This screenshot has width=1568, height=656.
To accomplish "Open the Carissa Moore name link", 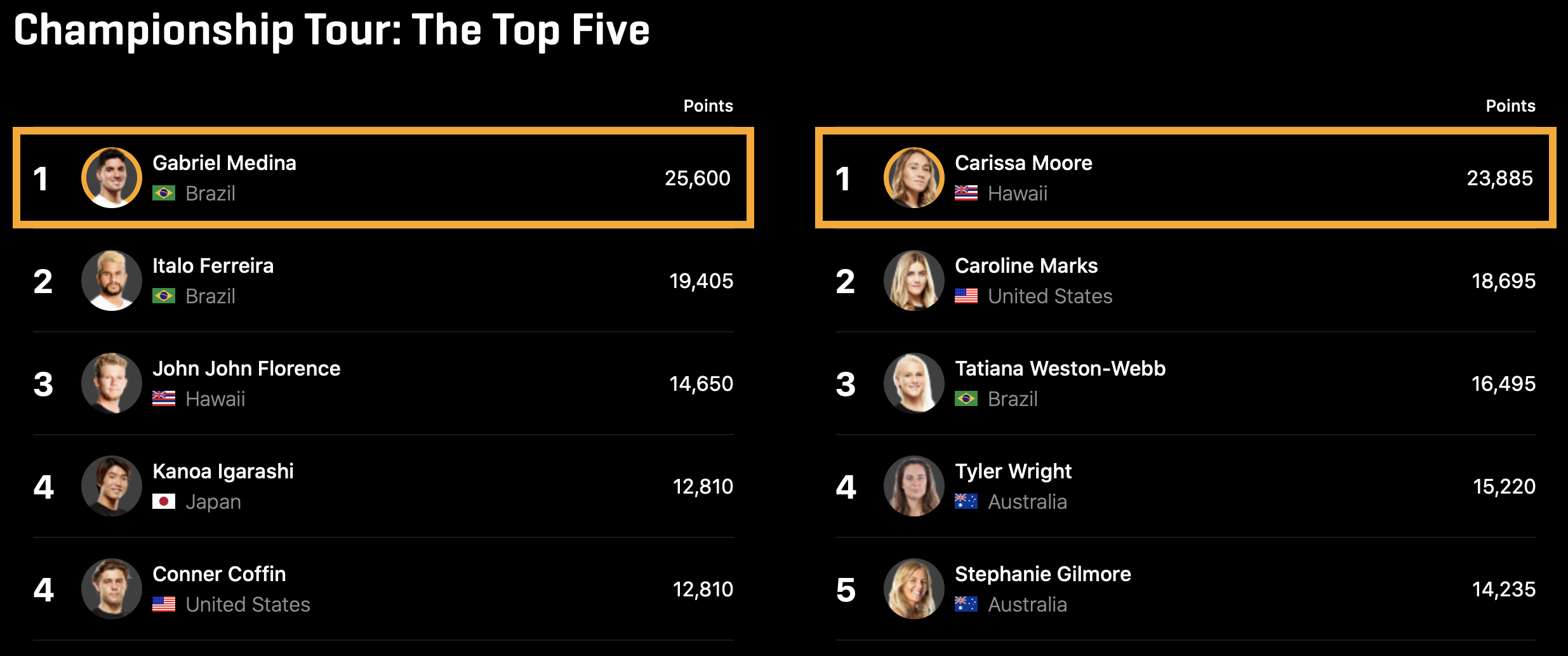I will [1023, 163].
